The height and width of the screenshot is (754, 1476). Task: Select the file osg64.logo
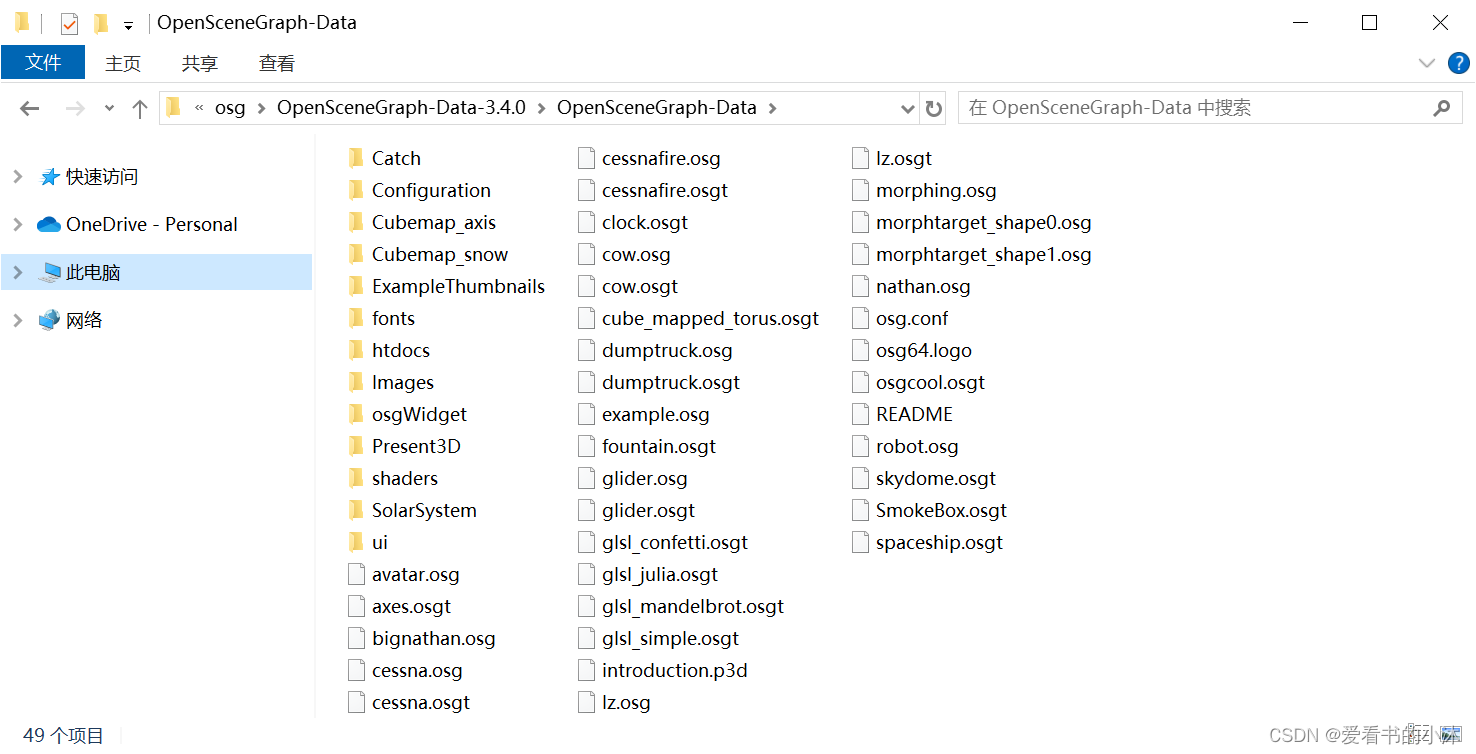coord(924,350)
